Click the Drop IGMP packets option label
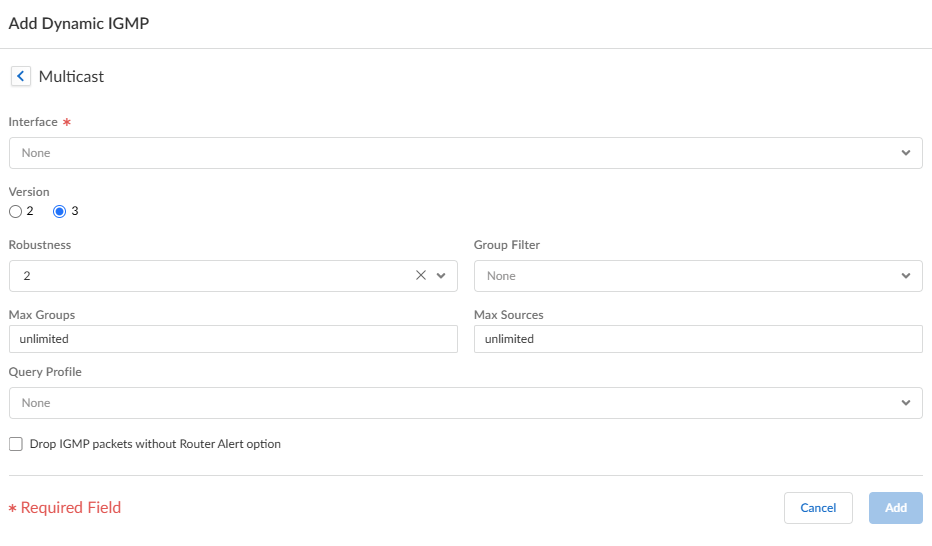The height and width of the screenshot is (546, 932). (x=155, y=444)
